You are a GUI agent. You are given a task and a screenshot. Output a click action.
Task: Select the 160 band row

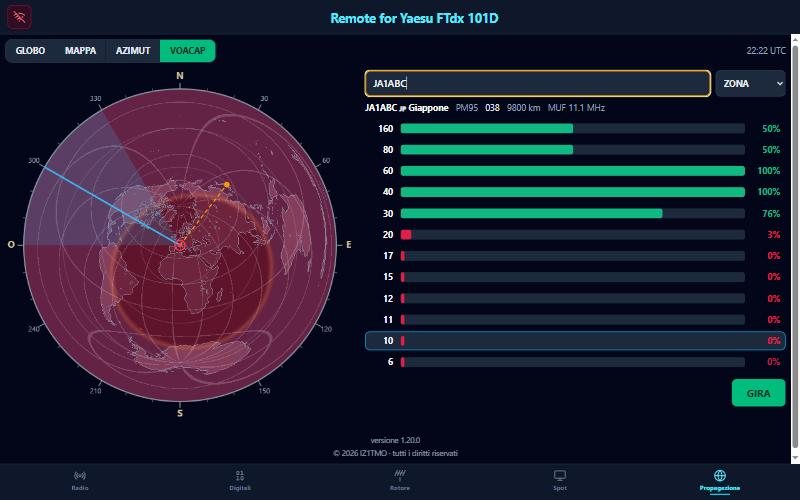point(575,129)
